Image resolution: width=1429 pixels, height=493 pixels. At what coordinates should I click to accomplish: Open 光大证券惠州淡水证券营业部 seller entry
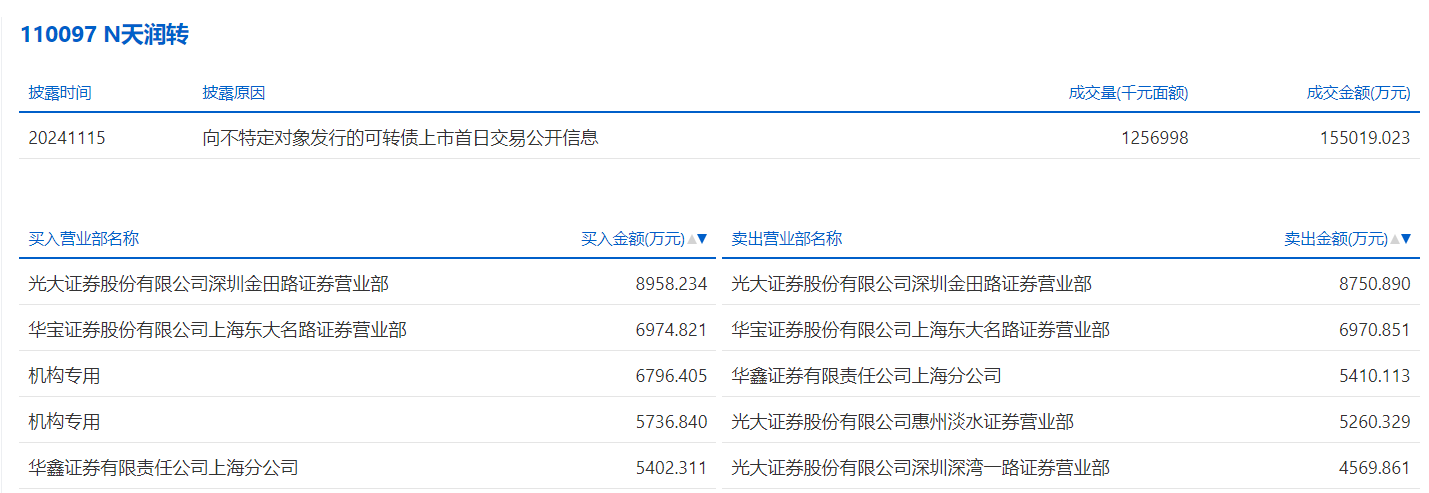pyautogui.click(x=902, y=422)
